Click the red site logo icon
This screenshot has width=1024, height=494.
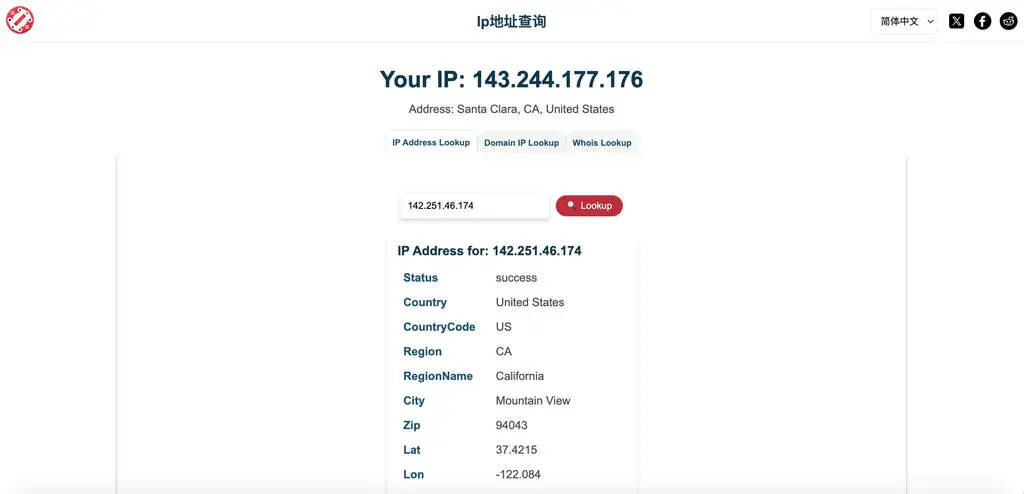[20, 20]
